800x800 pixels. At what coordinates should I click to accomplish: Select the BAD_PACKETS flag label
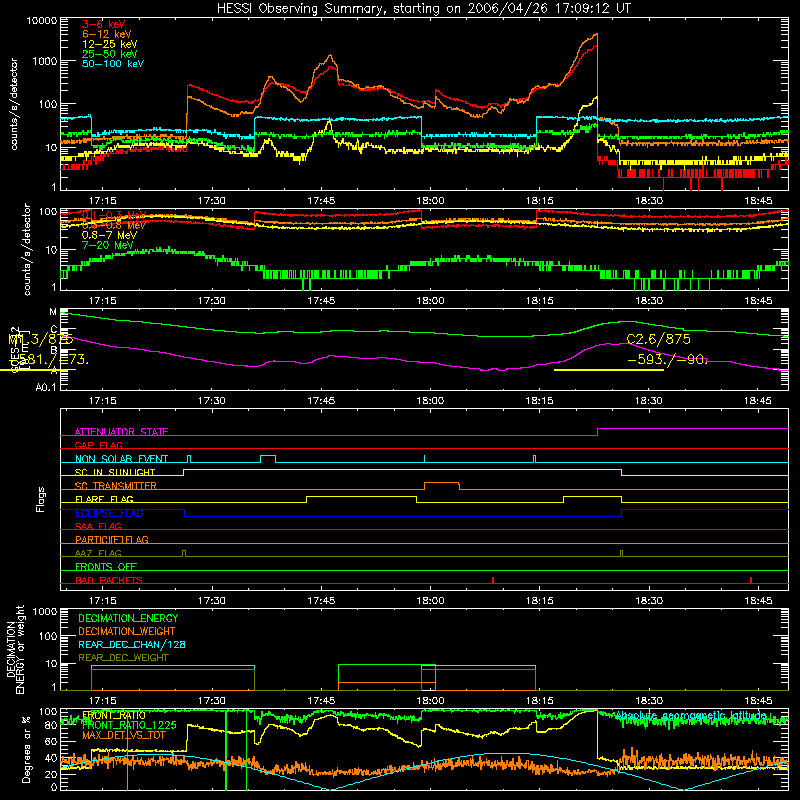click(109, 580)
